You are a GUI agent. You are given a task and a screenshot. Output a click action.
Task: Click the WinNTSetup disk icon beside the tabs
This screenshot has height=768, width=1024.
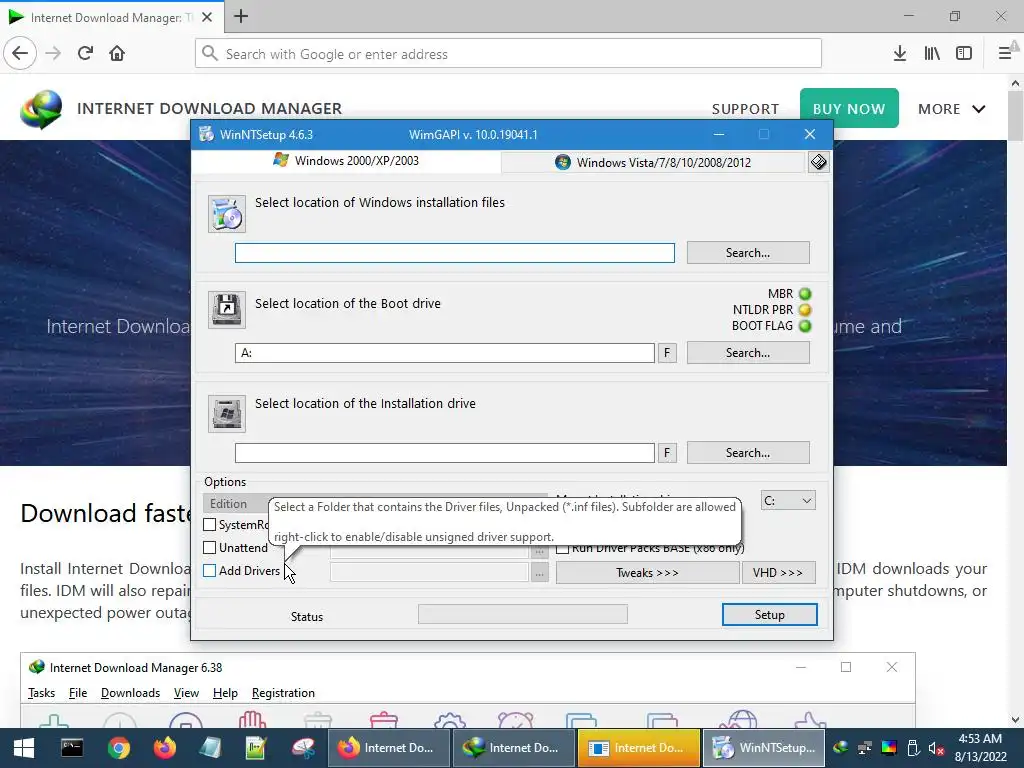(818, 162)
